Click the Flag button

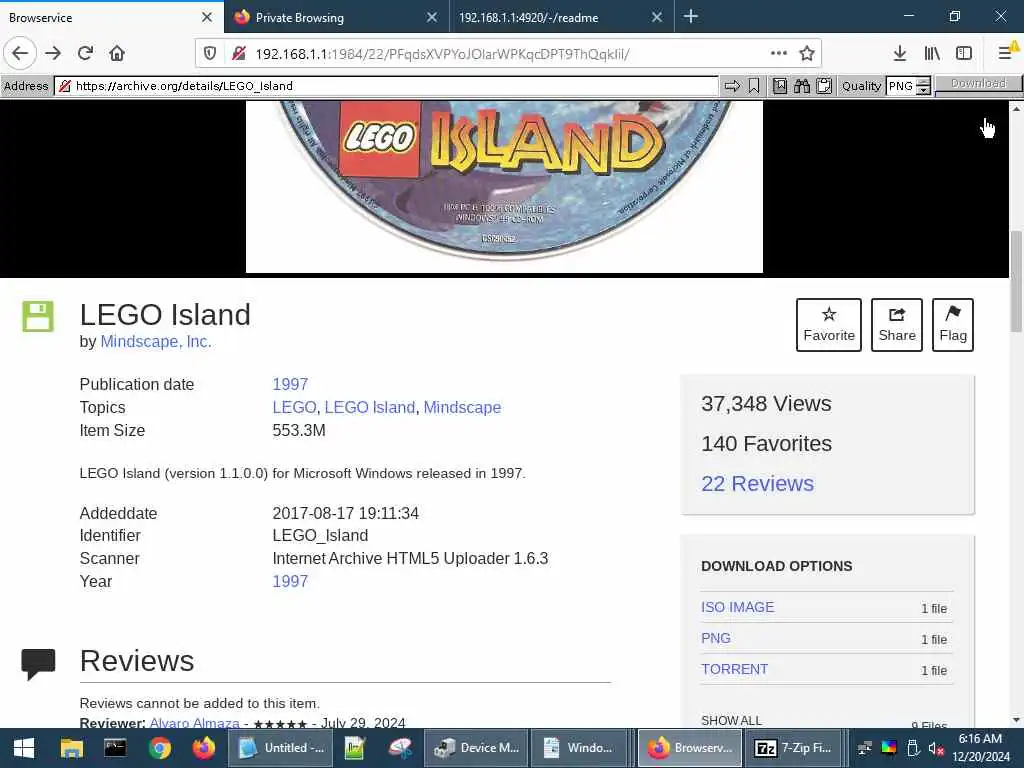click(953, 325)
